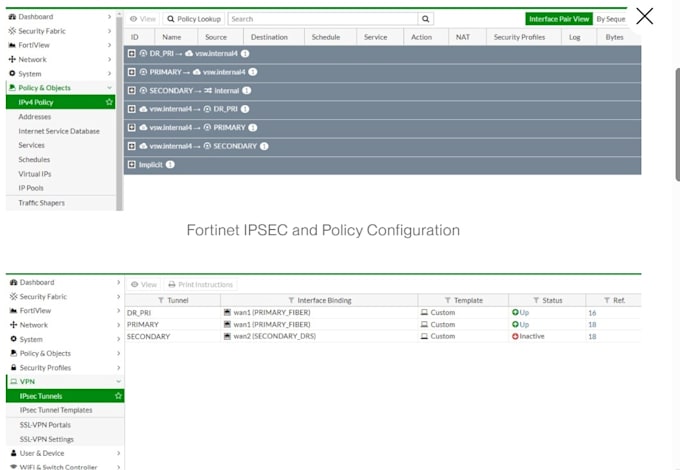Open Network in the top sidebar
Image resolution: width=680 pixels, height=470 pixels.
(60, 59)
